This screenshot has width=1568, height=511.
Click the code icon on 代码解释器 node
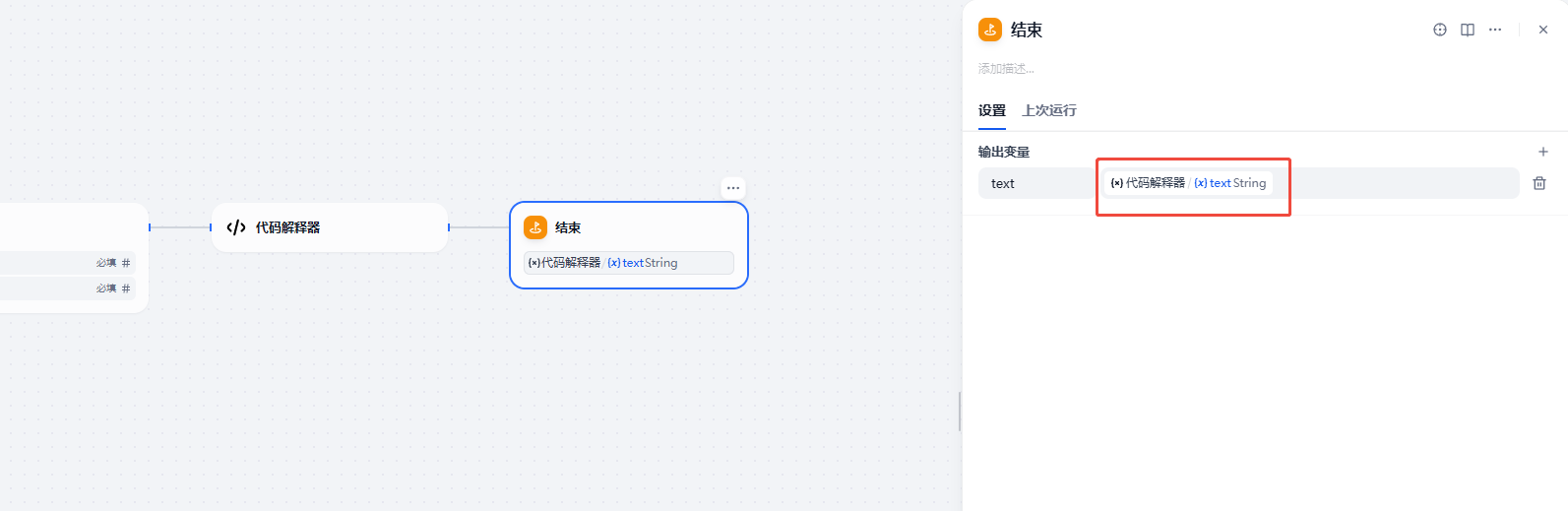[236, 227]
